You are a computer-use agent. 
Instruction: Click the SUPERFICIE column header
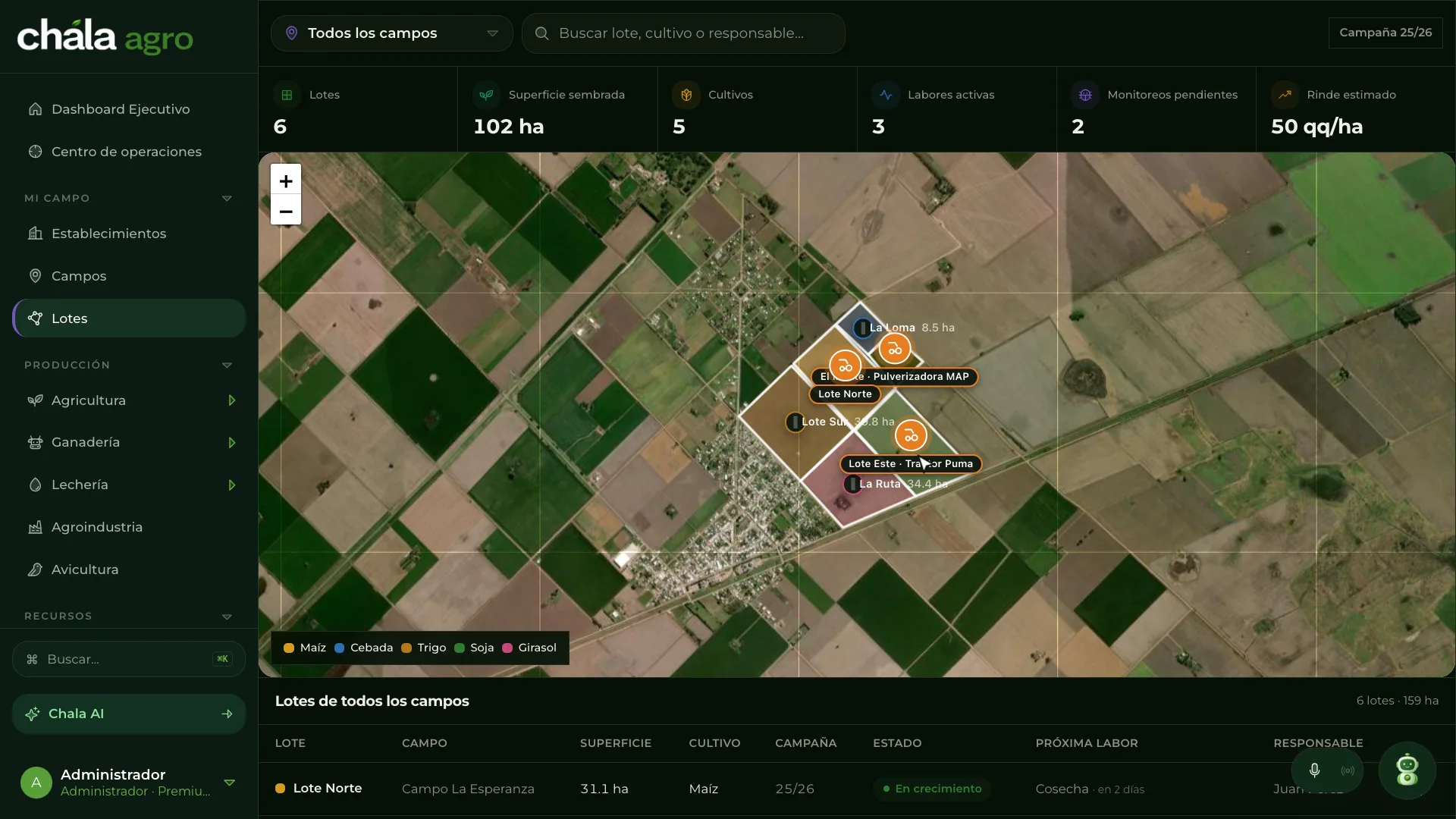[616, 743]
